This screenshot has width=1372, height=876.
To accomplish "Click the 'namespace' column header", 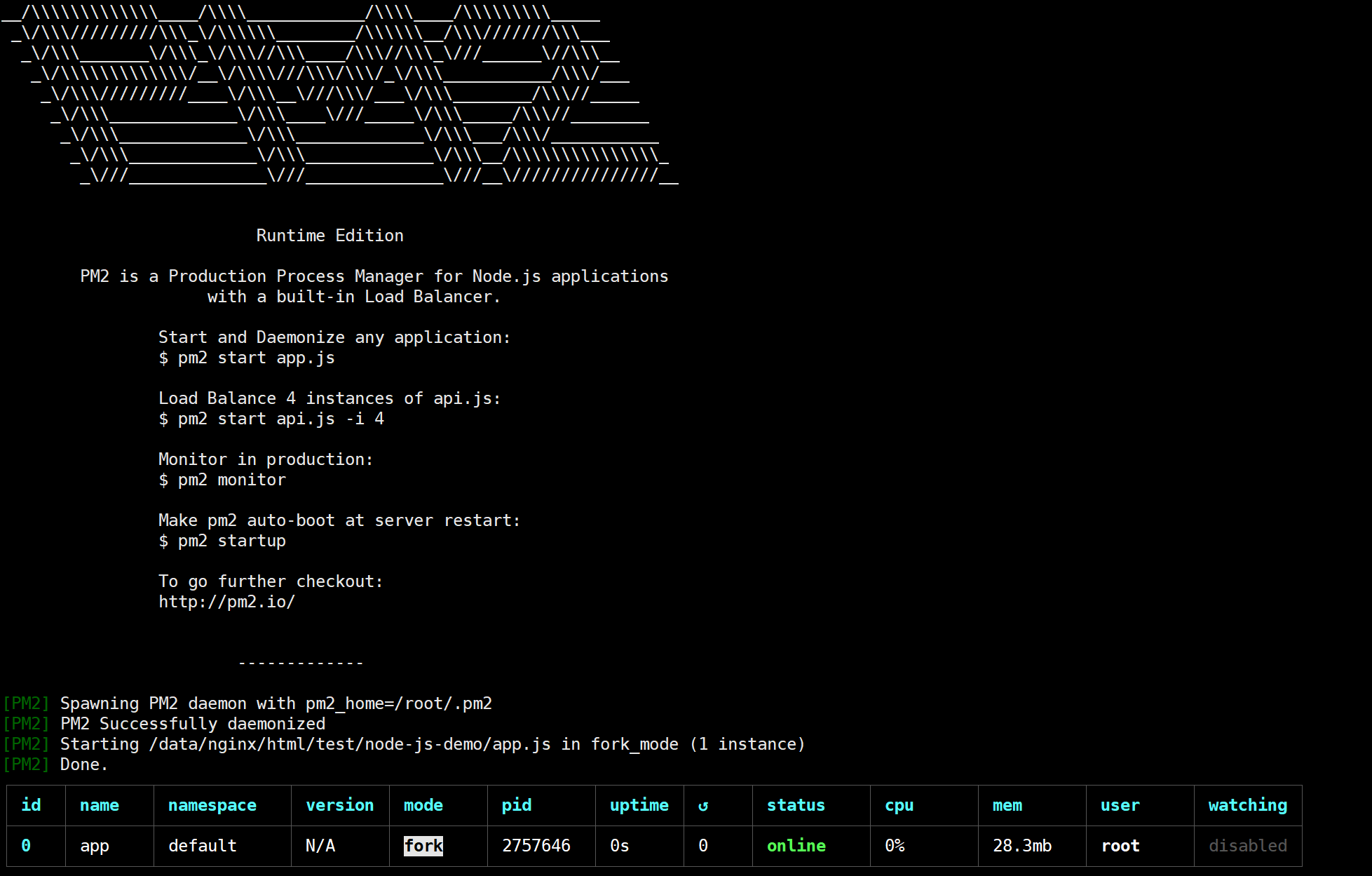I will coord(212,805).
